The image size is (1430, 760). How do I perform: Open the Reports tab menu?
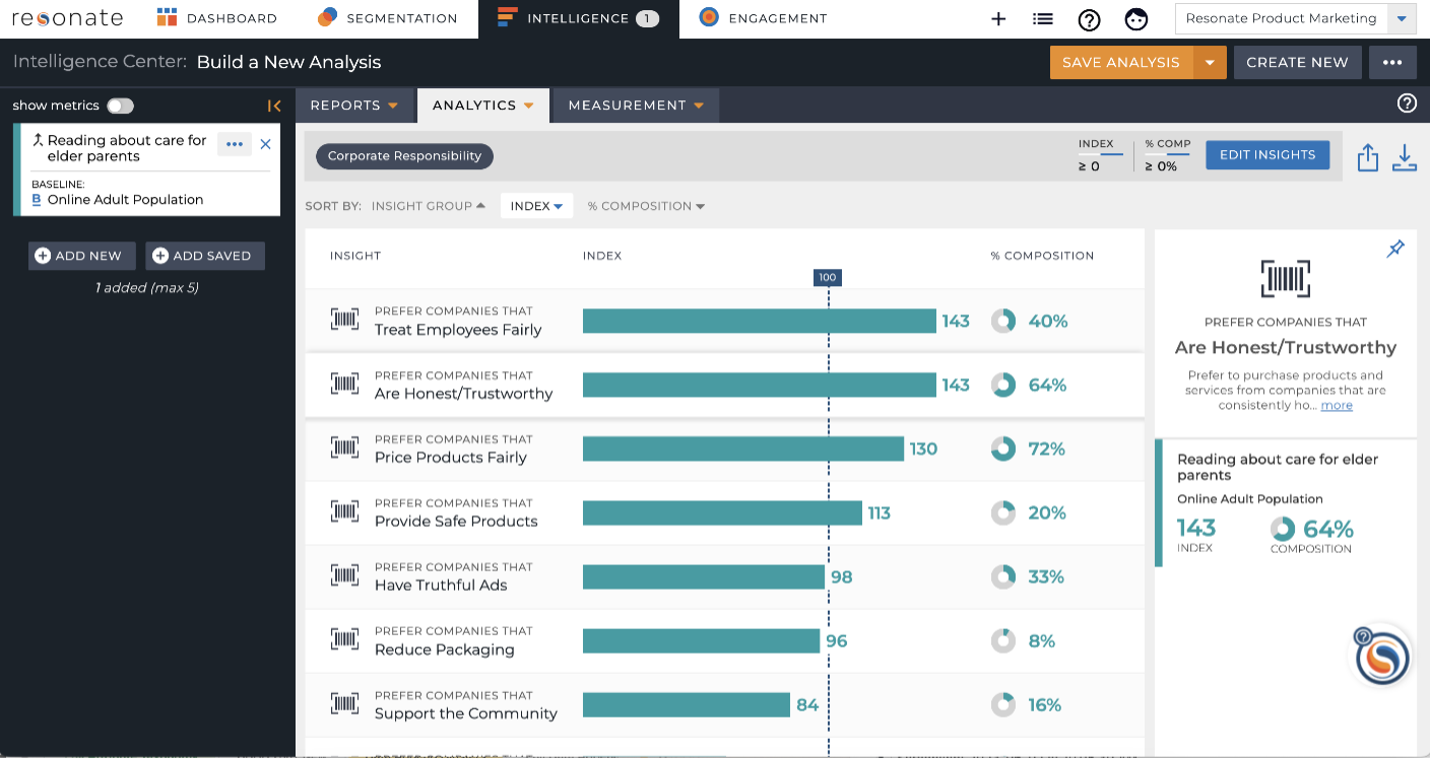click(x=354, y=105)
